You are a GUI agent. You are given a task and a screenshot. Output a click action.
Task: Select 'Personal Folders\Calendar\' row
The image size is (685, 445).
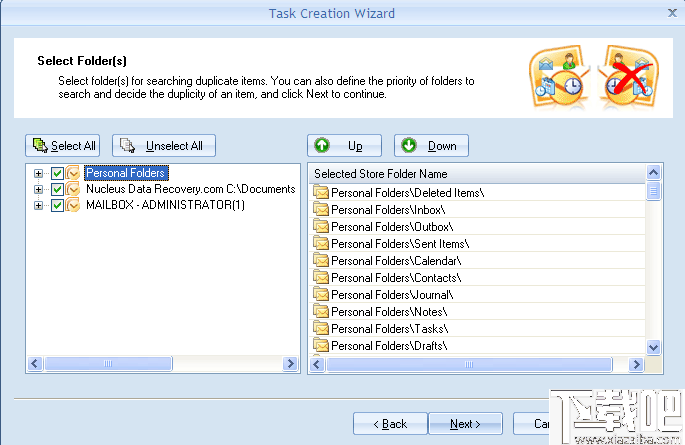click(x=477, y=261)
